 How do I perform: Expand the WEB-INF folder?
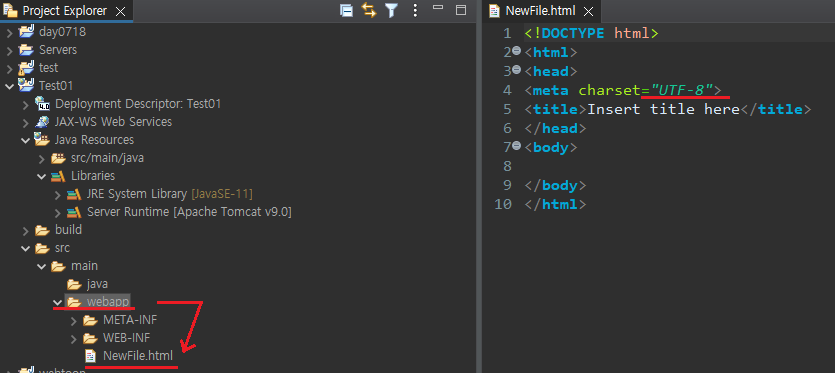[x=74, y=338]
